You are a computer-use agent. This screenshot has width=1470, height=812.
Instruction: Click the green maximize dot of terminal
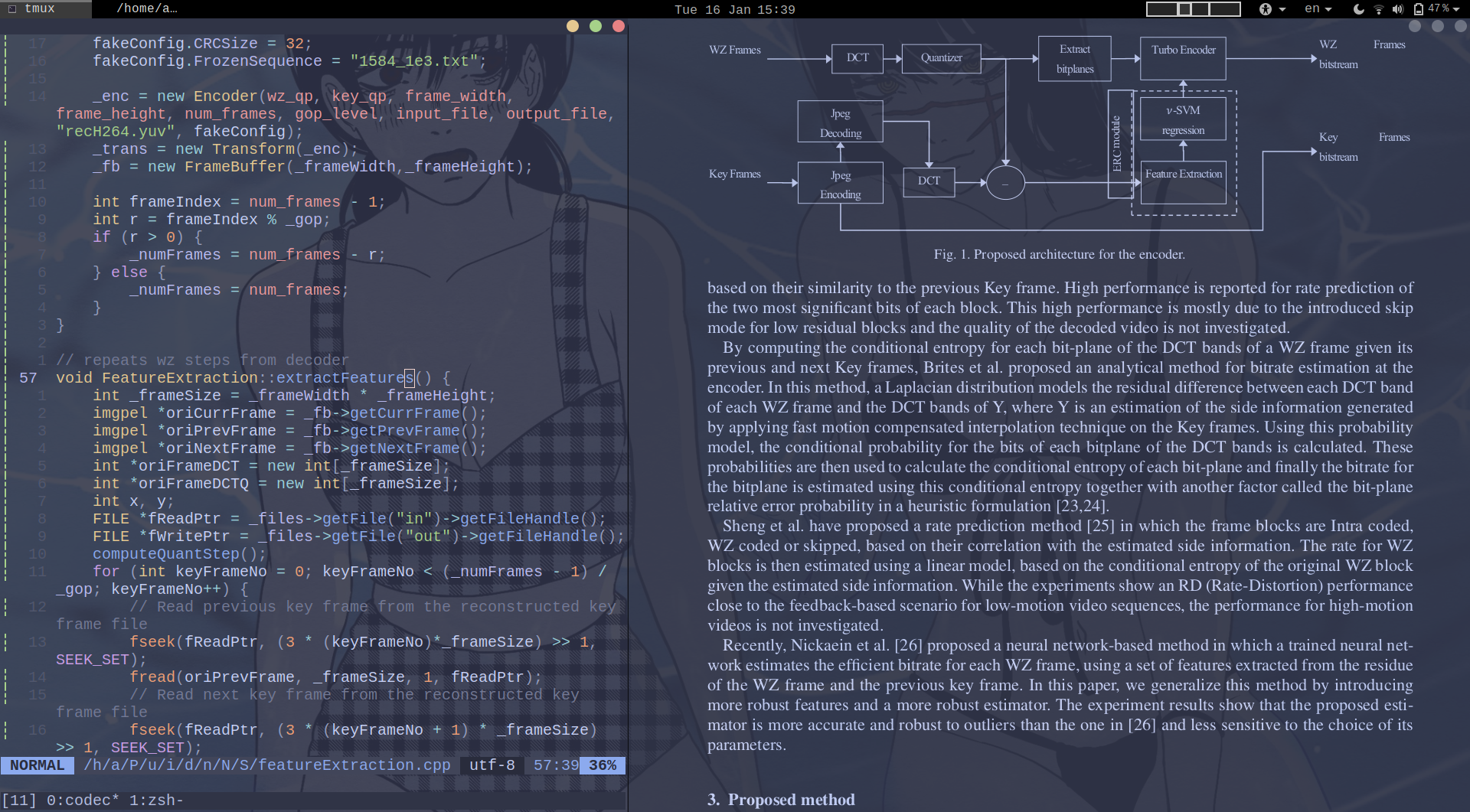[596, 26]
